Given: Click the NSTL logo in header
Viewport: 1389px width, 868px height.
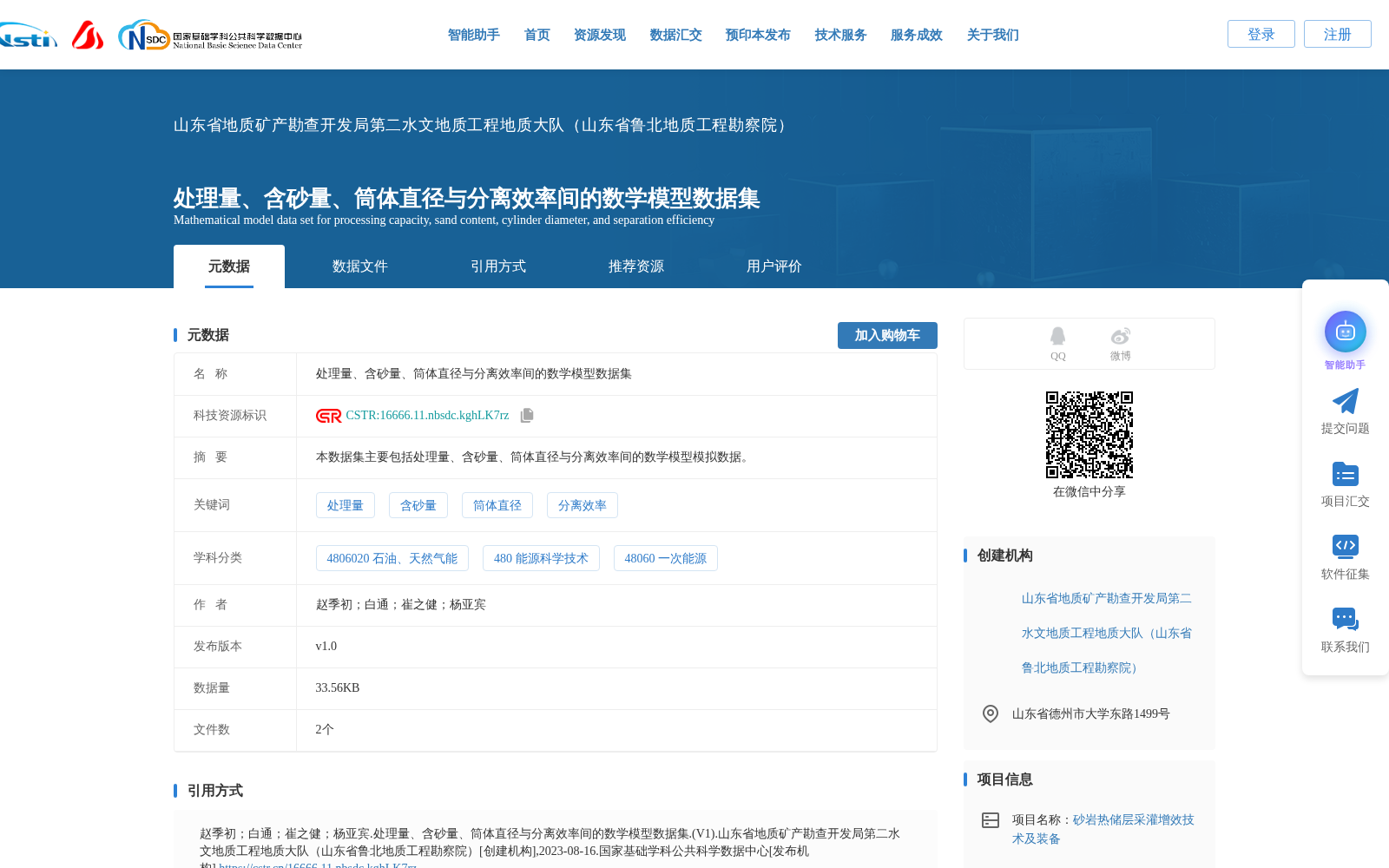Looking at the screenshot, I should point(28,36).
